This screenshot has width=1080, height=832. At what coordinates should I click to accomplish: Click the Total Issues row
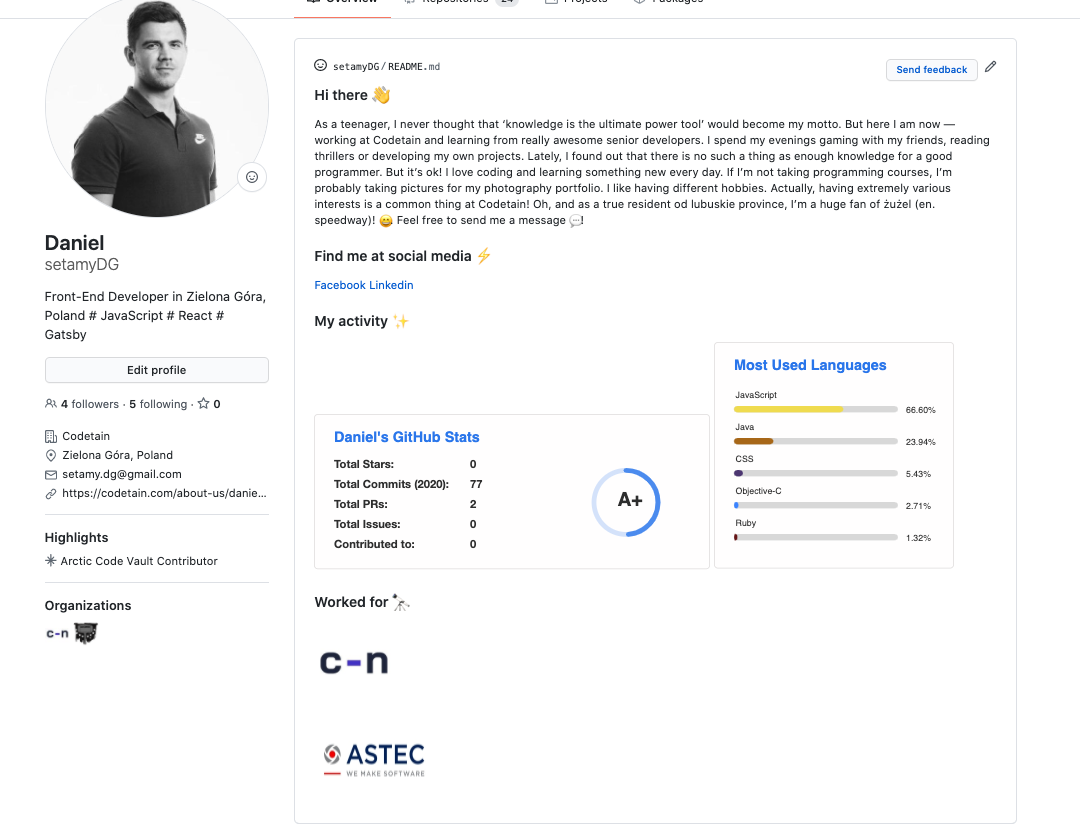(405, 524)
